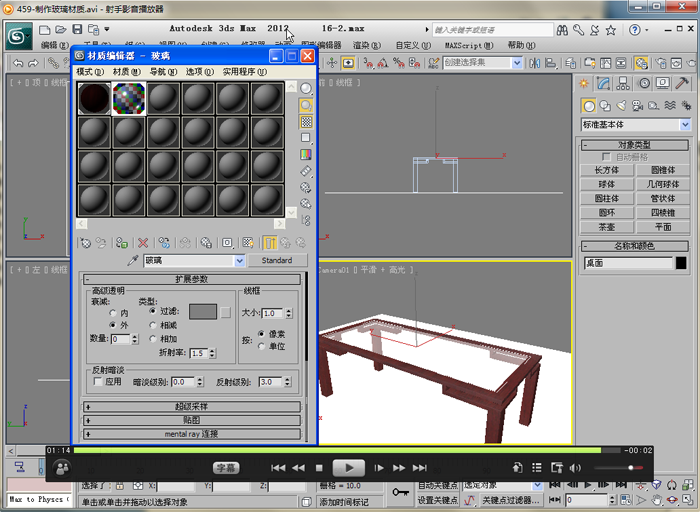This screenshot has width=700, height=512.
Task: Click the Teapot primitive button
Action: (607, 227)
